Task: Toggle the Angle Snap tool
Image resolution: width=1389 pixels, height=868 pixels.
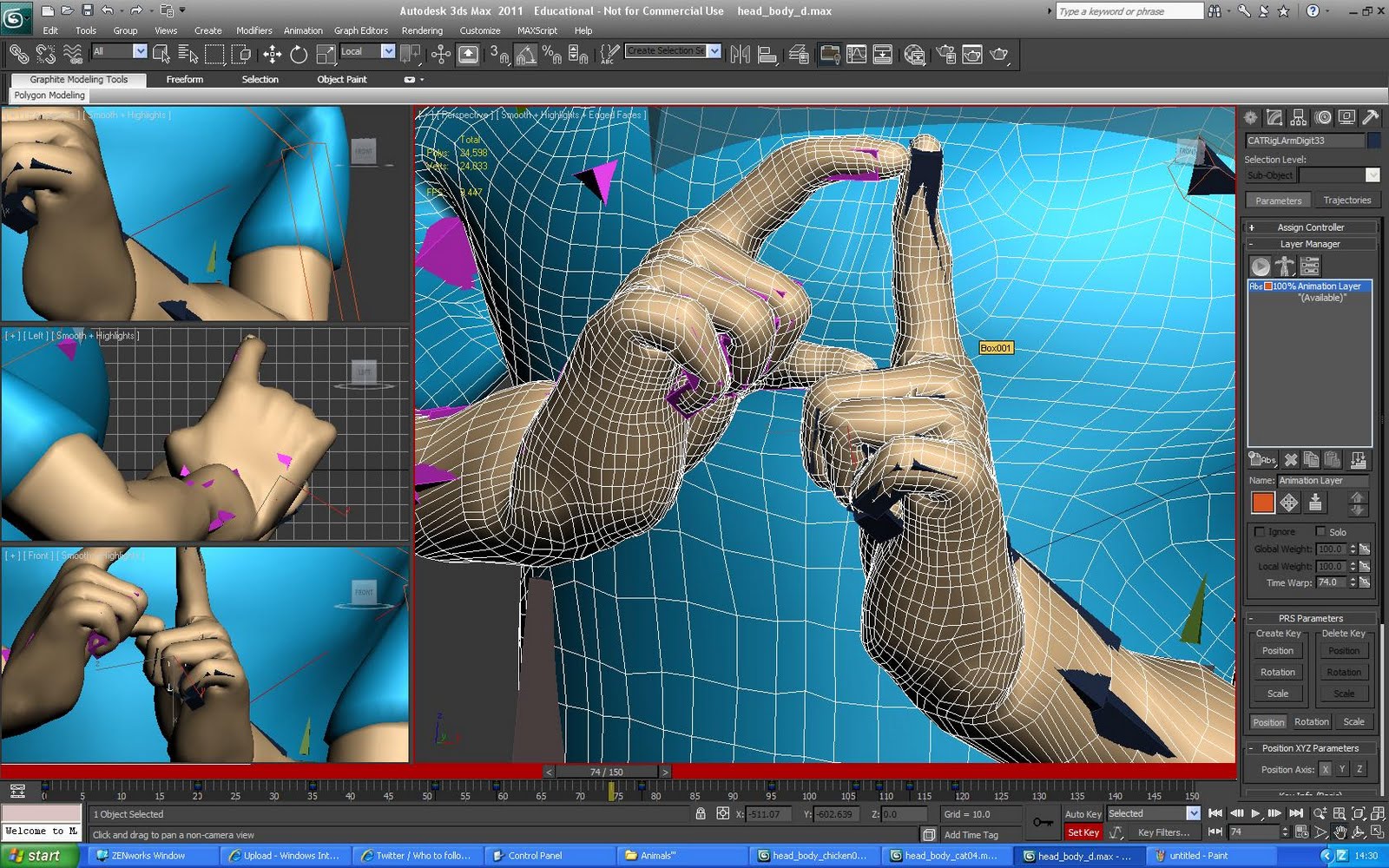Action: click(x=525, y=54)
